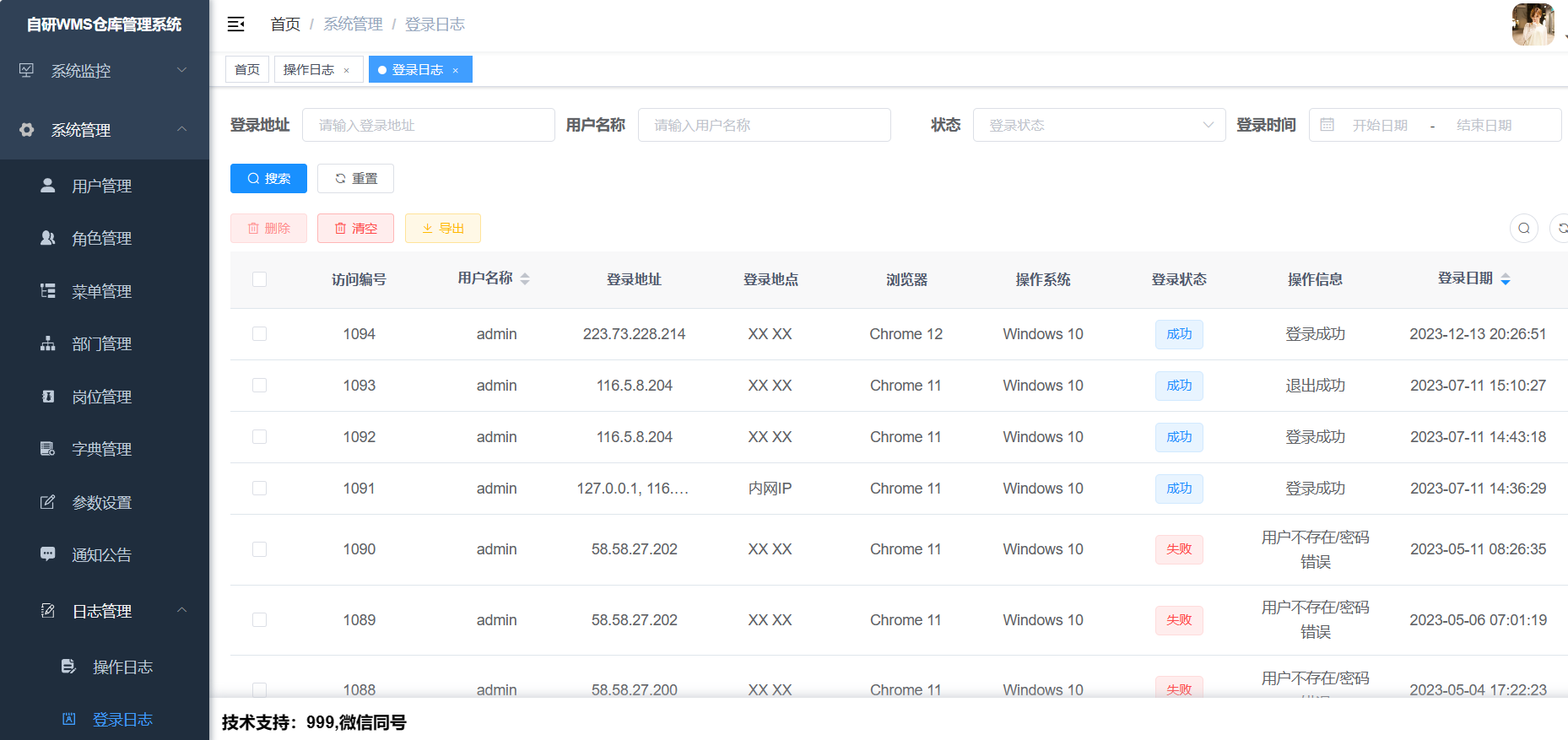Click the 参数设置 edit icon

[x=48, y=502]
